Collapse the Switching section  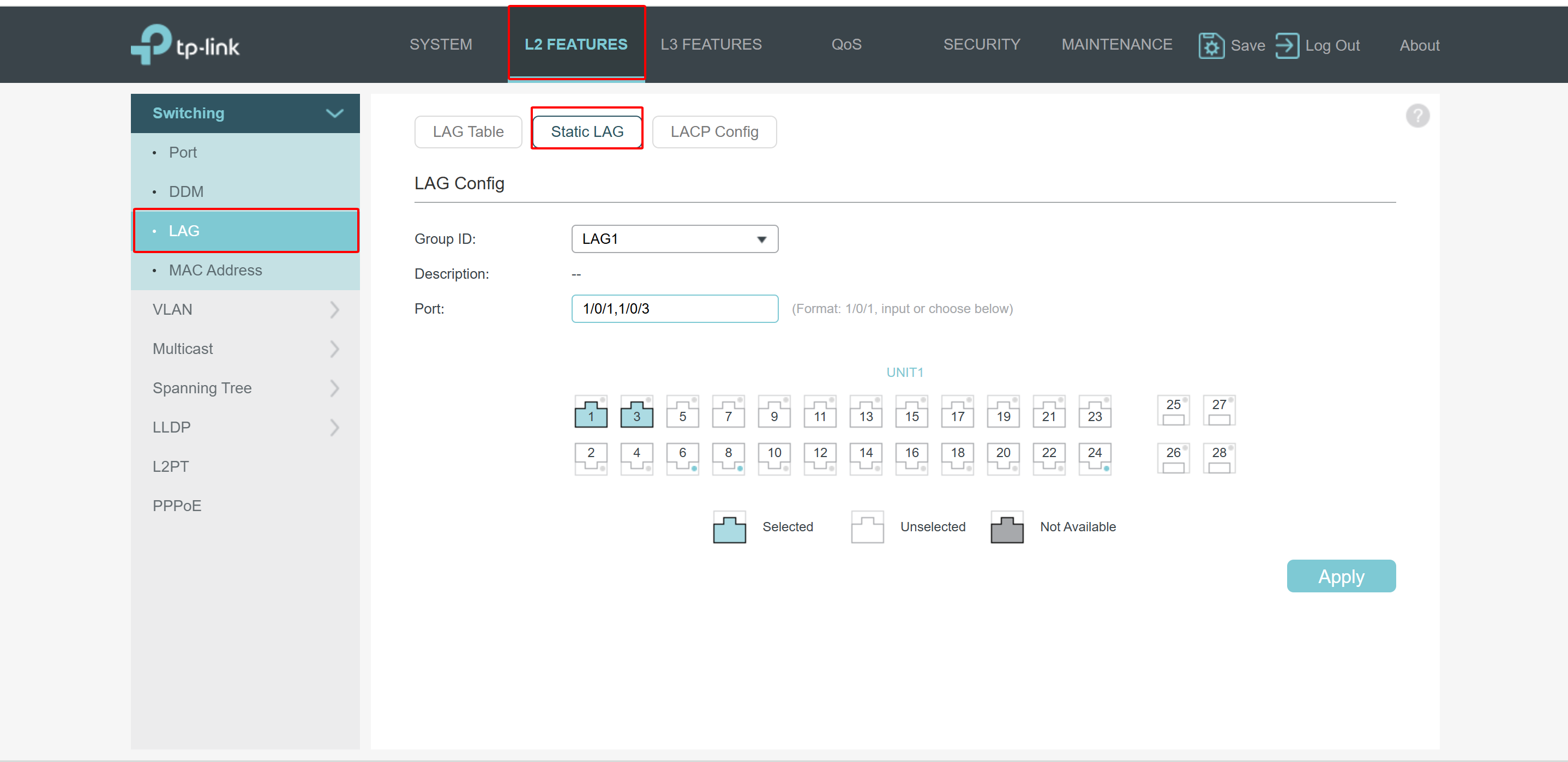(245, 113)
